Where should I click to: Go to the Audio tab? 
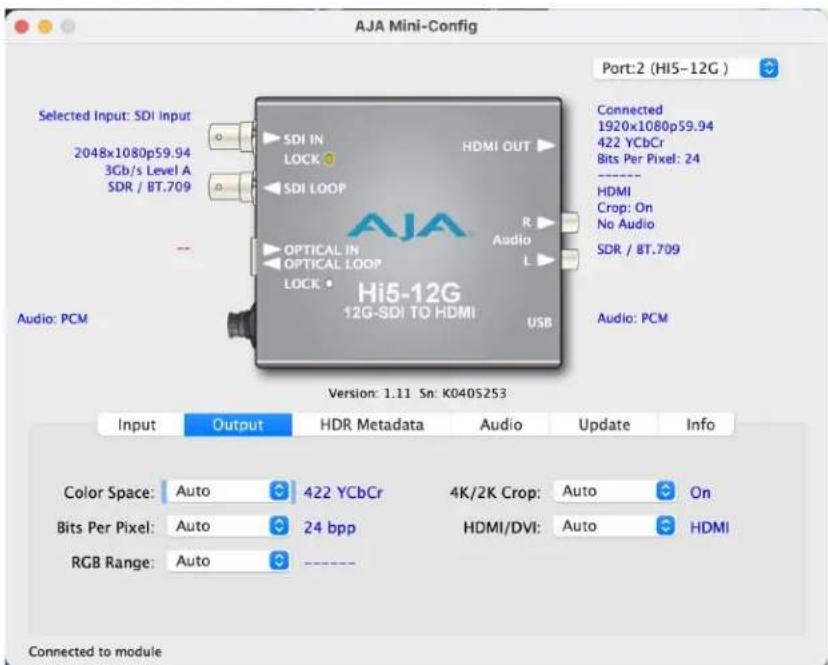click(x=501, y=425)
